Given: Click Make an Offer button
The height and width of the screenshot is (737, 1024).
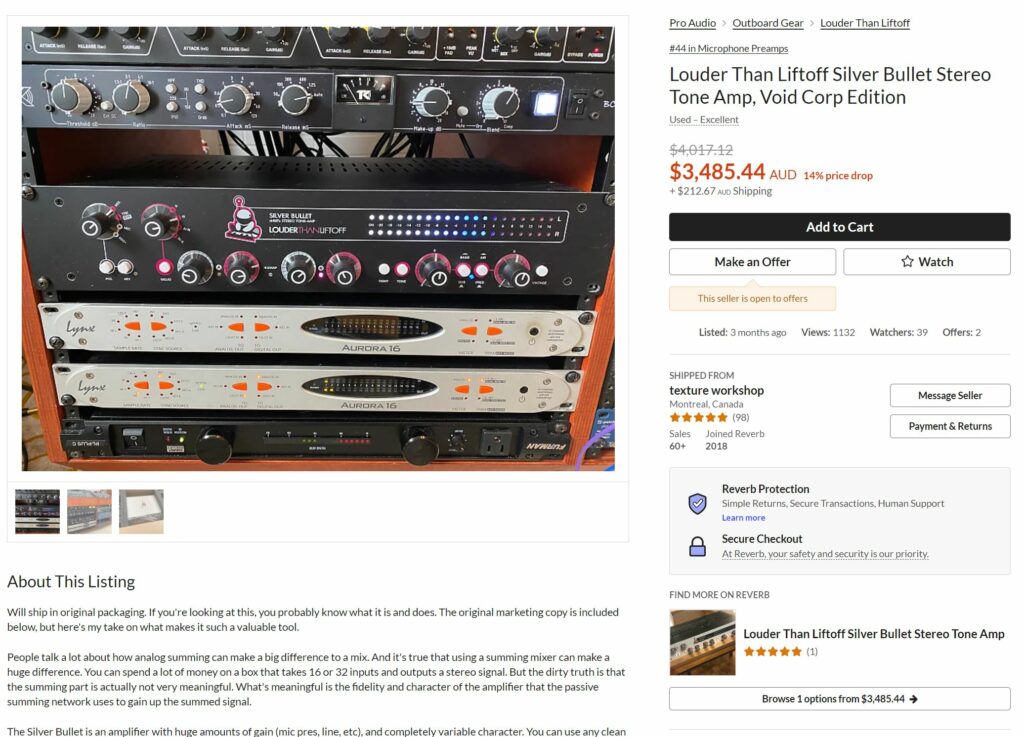Looking at the screenshot, I should pyautogui.click(x=752, y=262).
